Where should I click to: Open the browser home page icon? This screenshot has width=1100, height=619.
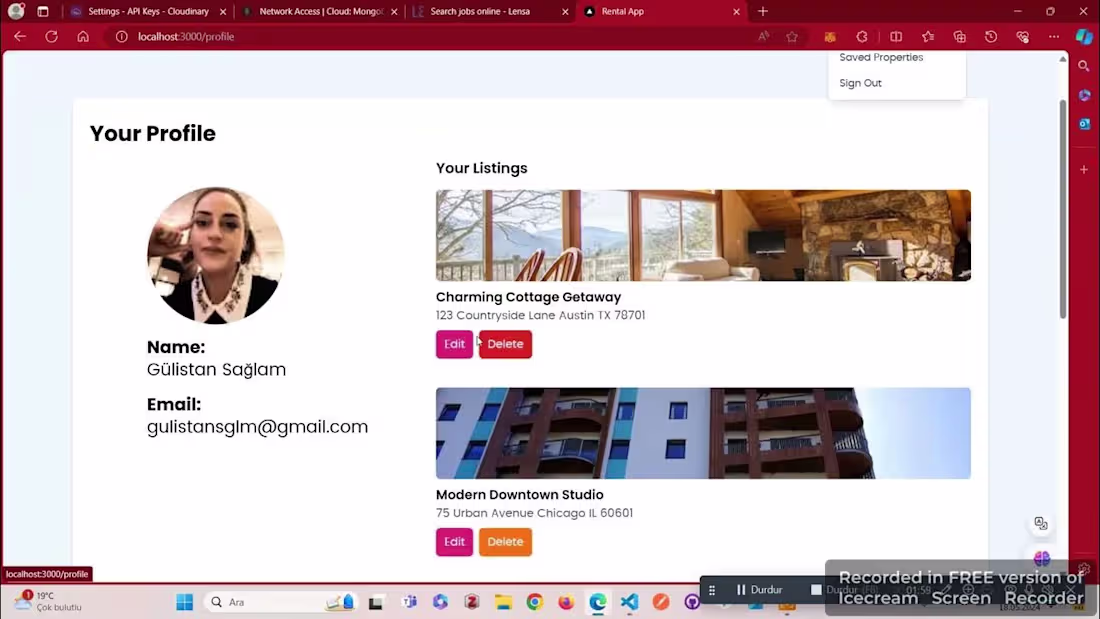click(x=83, y=36)
